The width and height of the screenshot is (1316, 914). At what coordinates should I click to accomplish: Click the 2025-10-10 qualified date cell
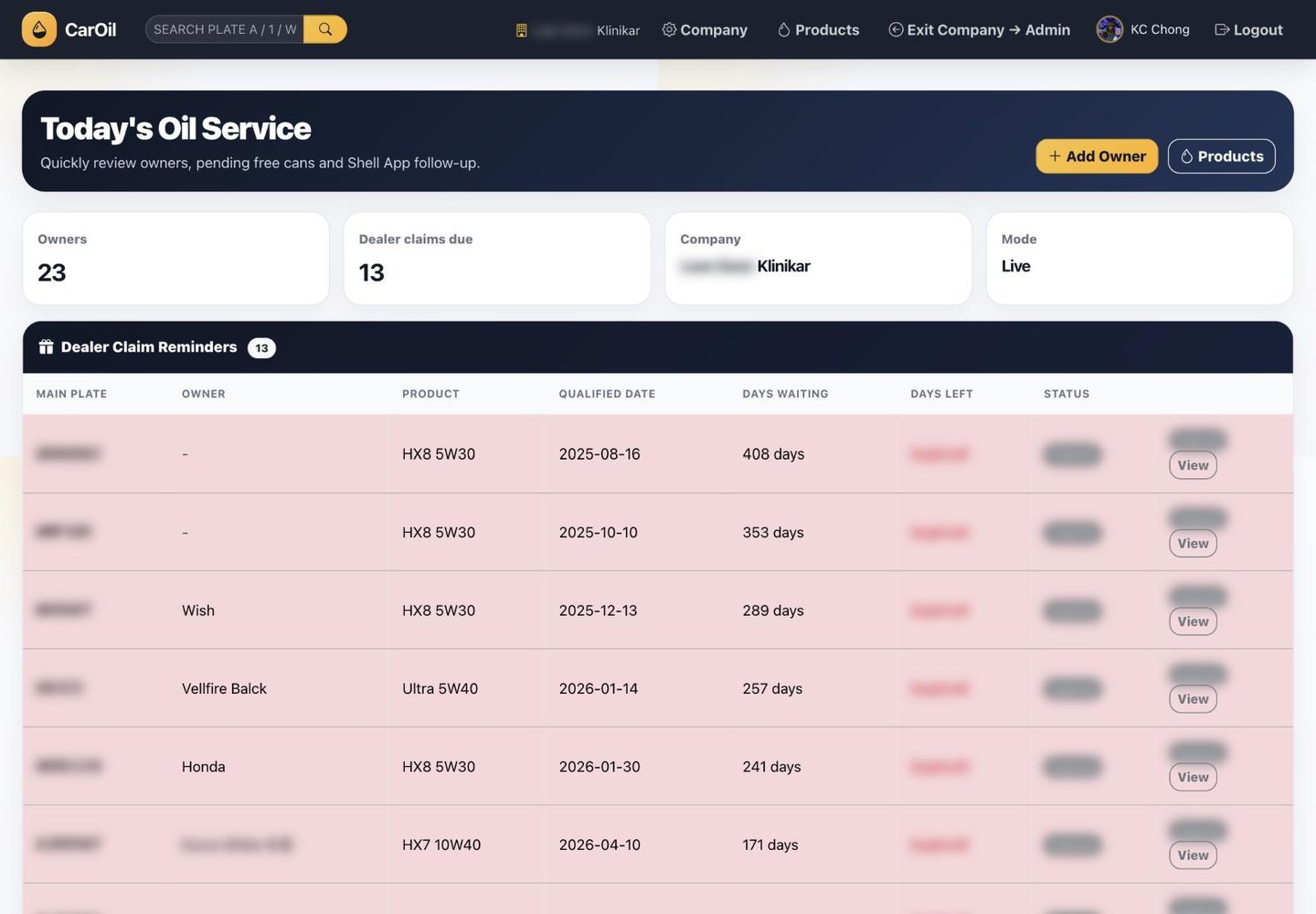pyautogui.click(x=599, y=533)
